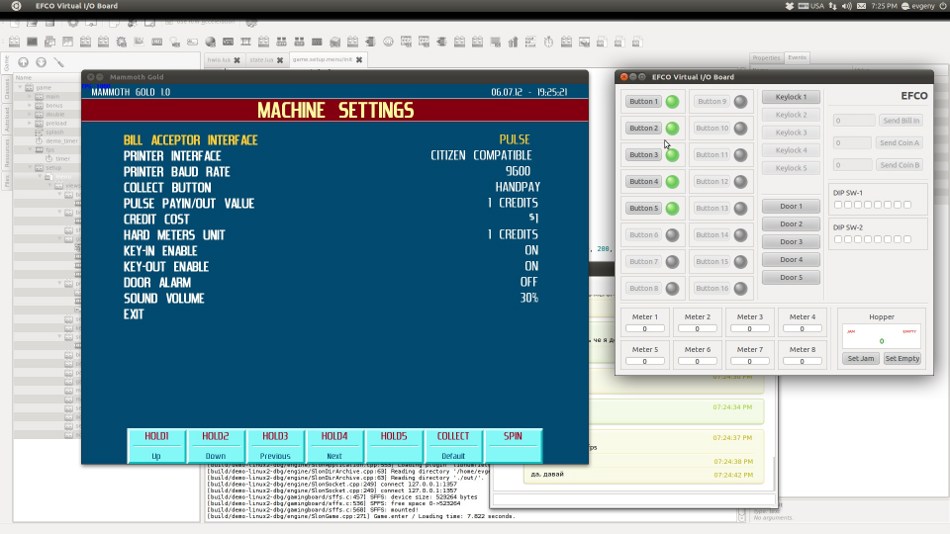Tick the last DIP SW-1 checkbox
The height and width of the screenshot is (534, 950).
click(x=907, y=205)
